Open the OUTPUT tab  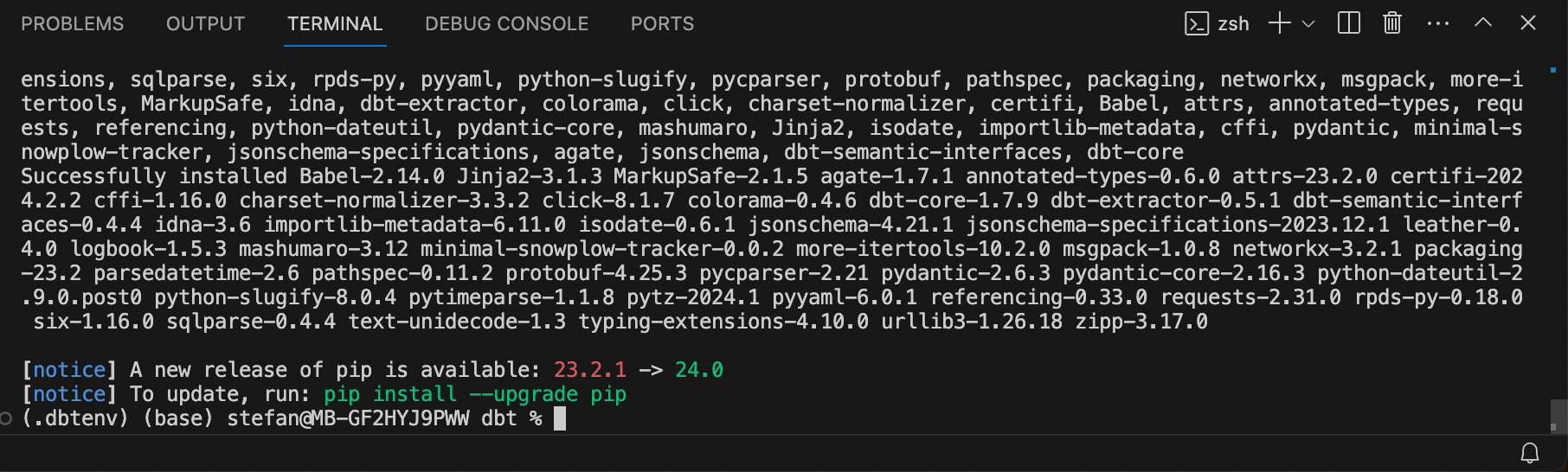(x=205, y=24)
